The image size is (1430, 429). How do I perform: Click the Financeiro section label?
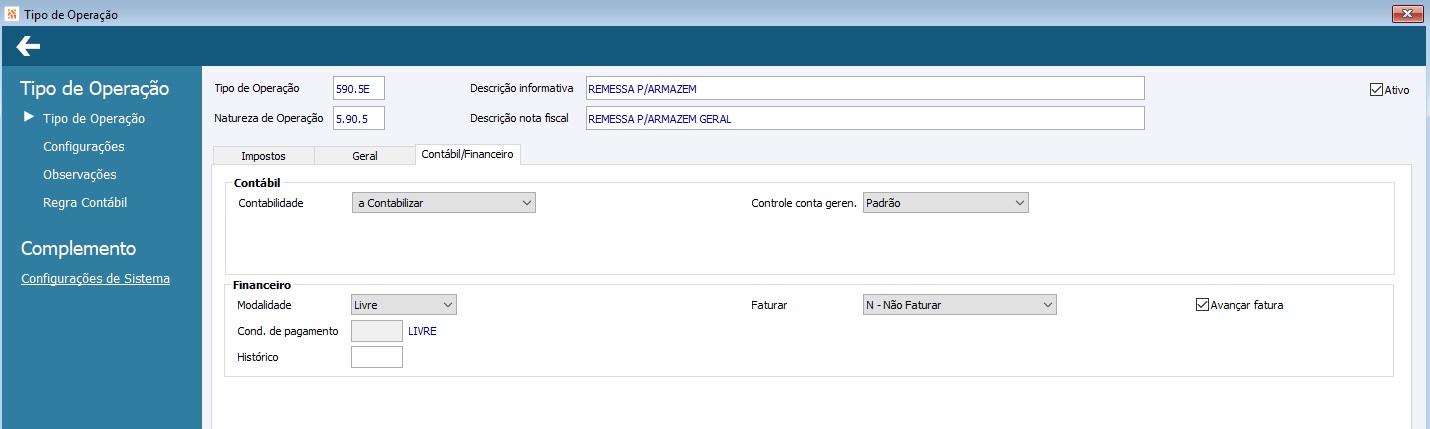point(262,285)
